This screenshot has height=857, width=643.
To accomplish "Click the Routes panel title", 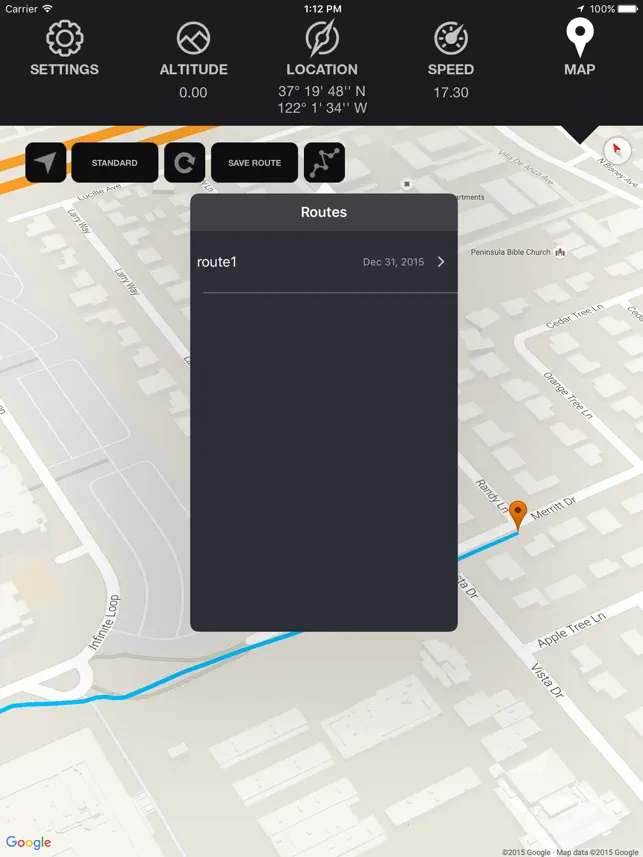I will pyautogui.click(x=324, y=212).
